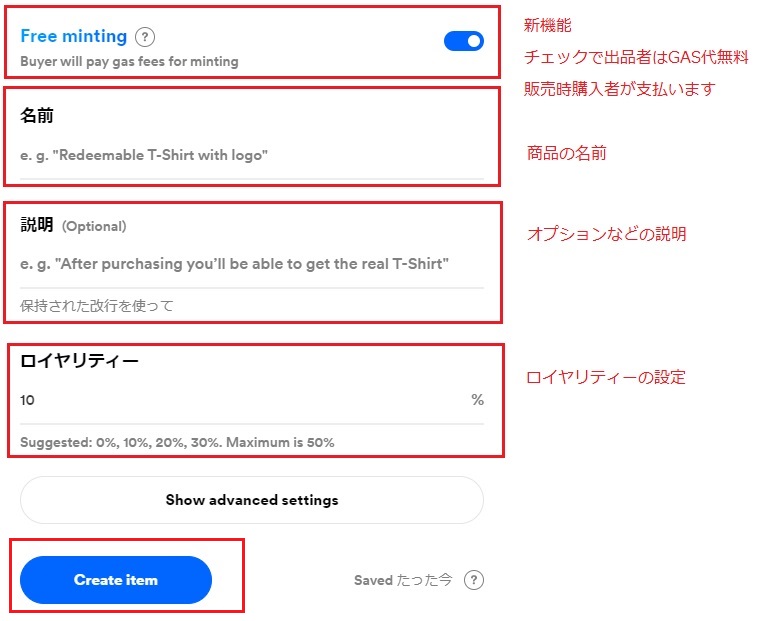The image size is (775, 621).
Task: Click the 名前 field label
Action: click(37, 115)
